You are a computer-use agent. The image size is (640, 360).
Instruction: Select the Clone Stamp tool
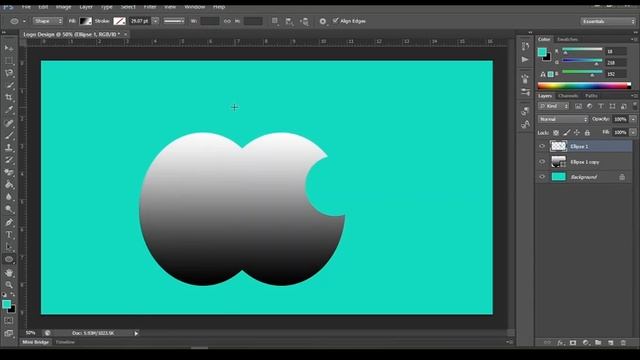point(9,148)
